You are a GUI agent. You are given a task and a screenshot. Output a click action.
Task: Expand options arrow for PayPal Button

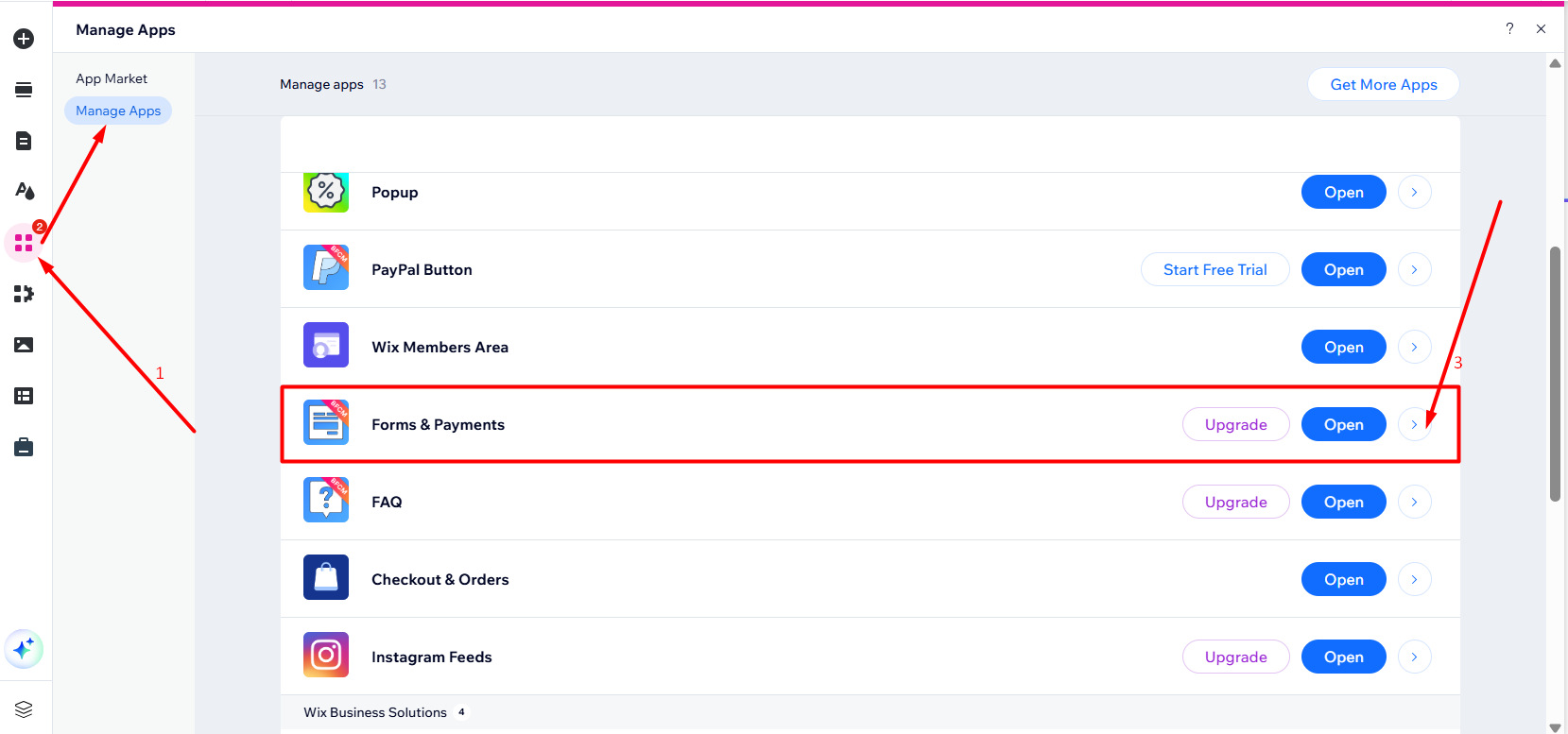(1414, 269)
